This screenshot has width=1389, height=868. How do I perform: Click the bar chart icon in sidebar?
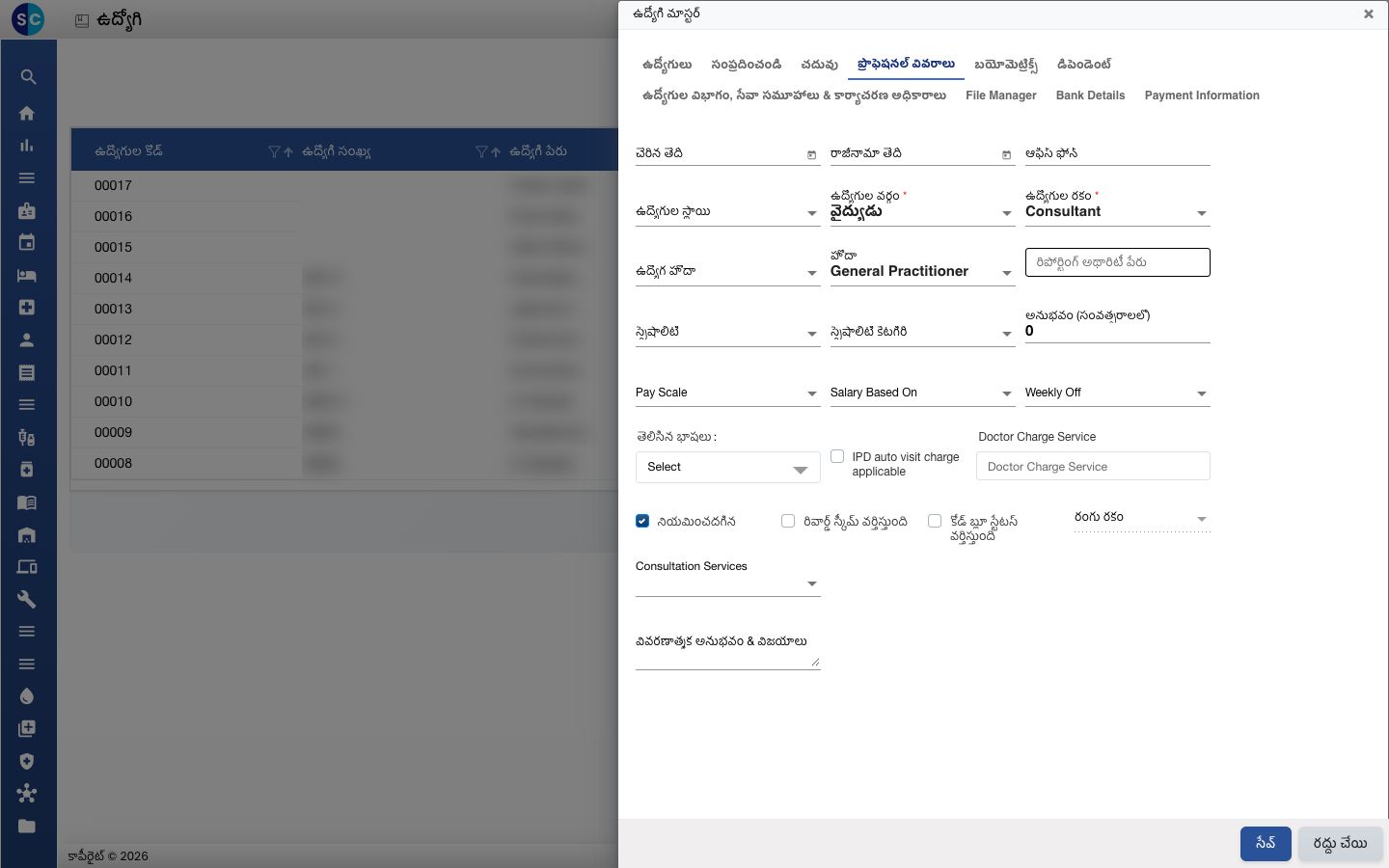27,146
